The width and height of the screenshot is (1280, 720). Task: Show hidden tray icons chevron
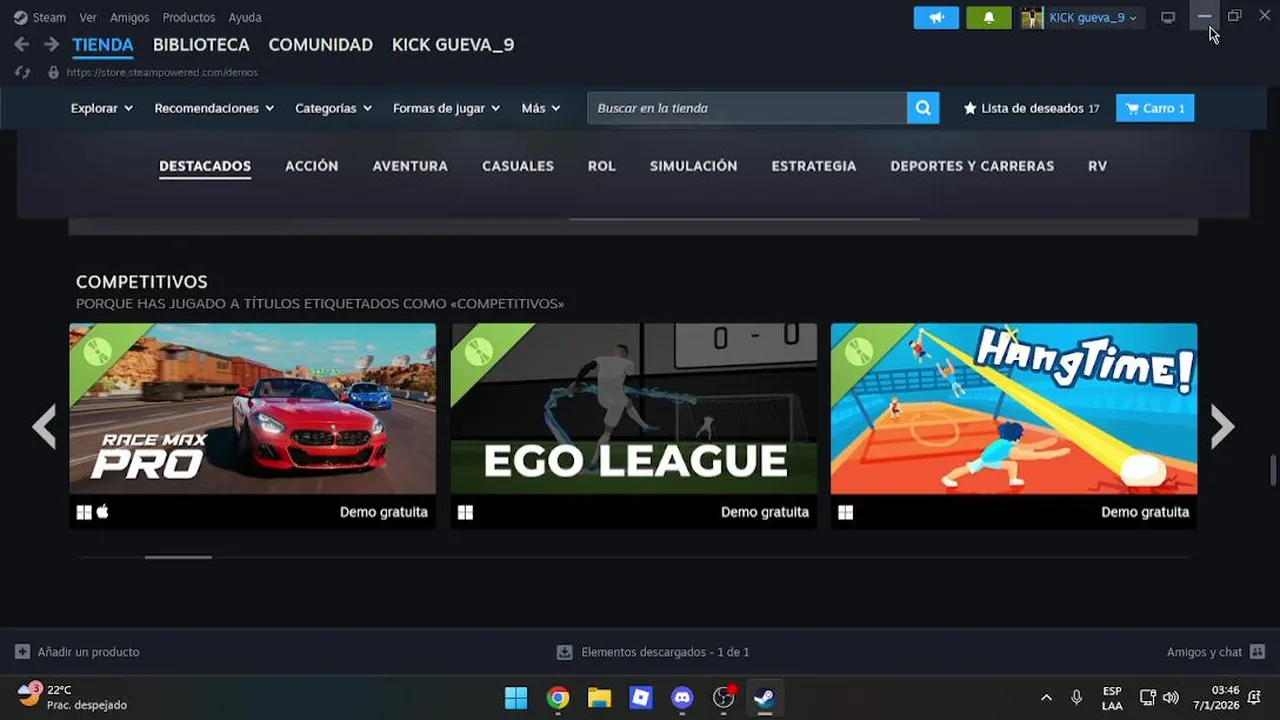[x=1046, y=697]
